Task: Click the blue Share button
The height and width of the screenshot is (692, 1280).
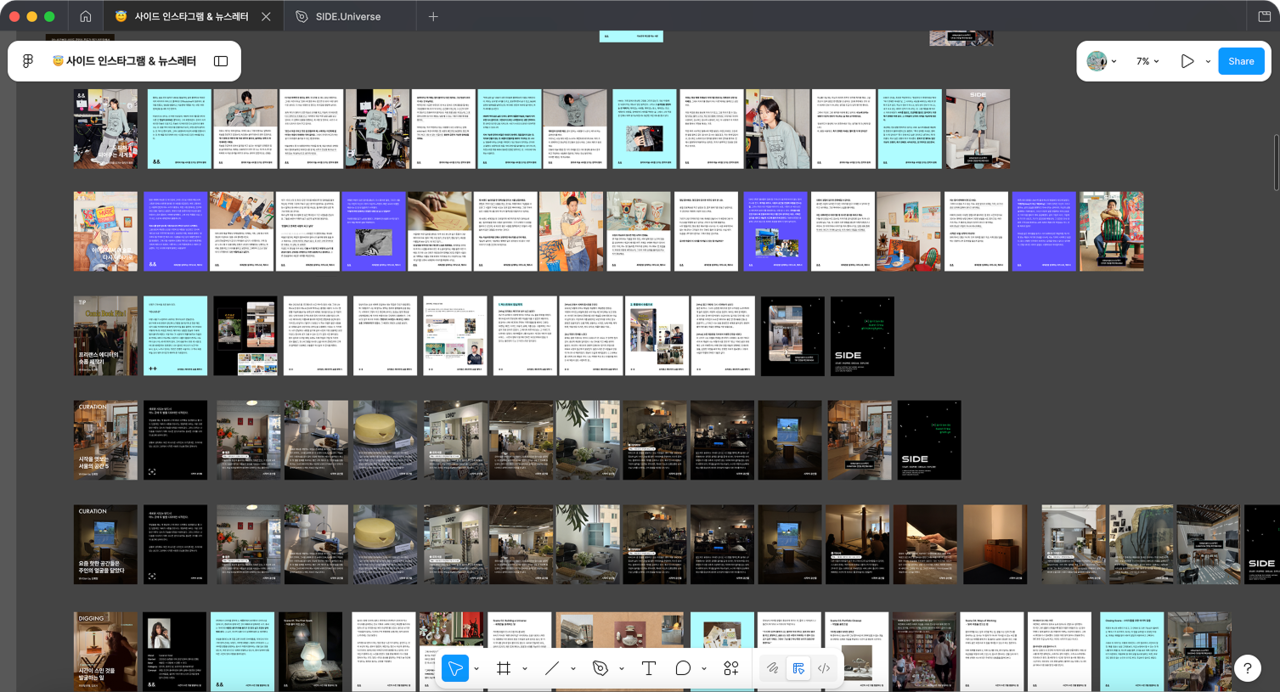Action: click(1241, 61)
